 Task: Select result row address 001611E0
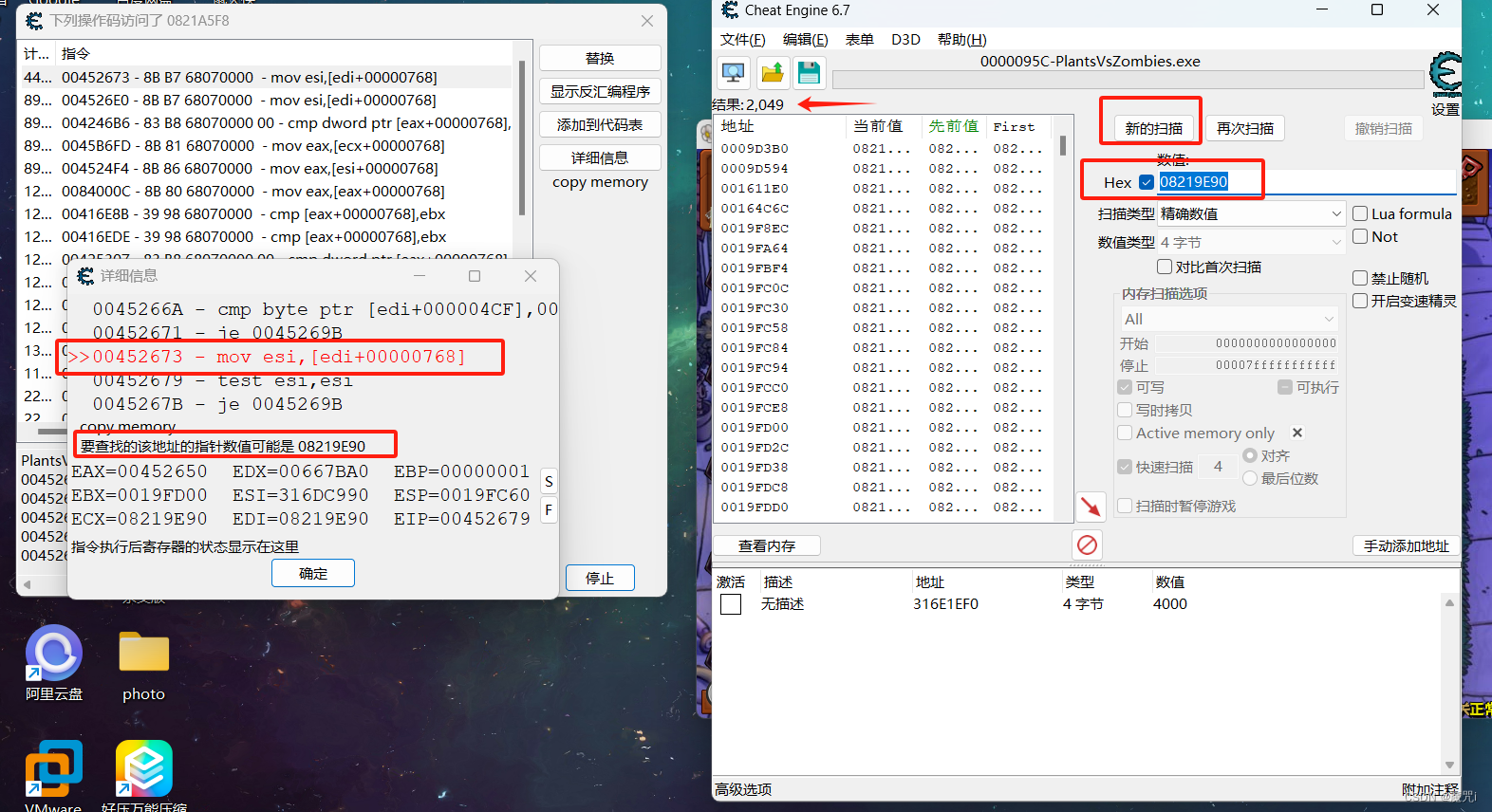click(885, 188)
